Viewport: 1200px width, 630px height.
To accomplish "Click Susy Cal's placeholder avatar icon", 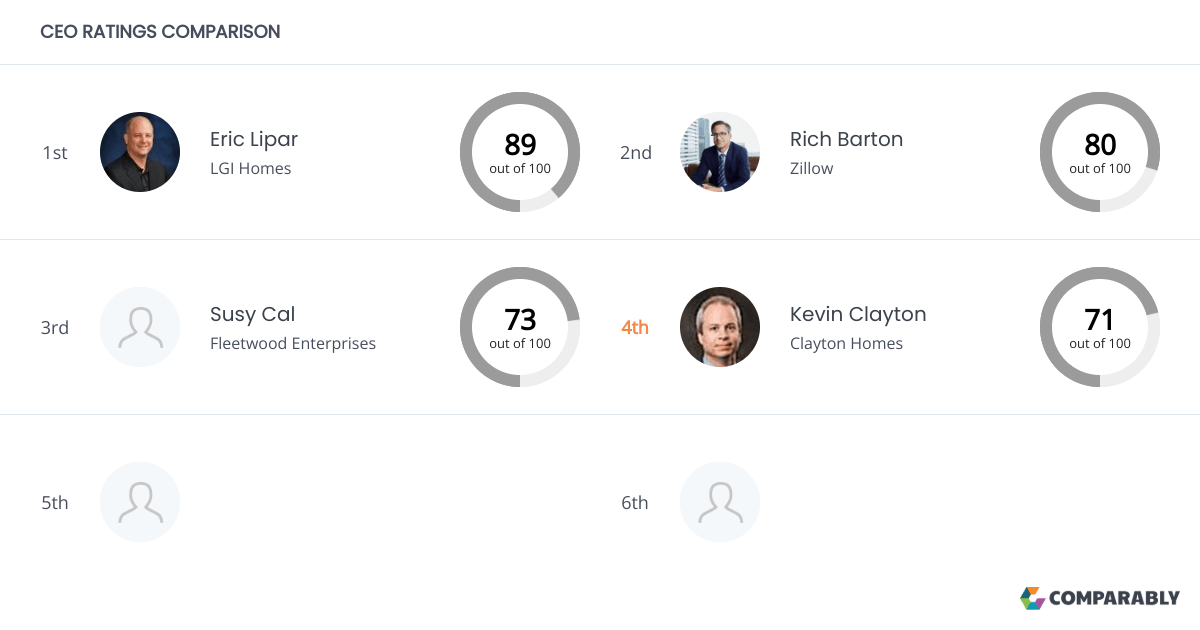I will coord(140,327).
